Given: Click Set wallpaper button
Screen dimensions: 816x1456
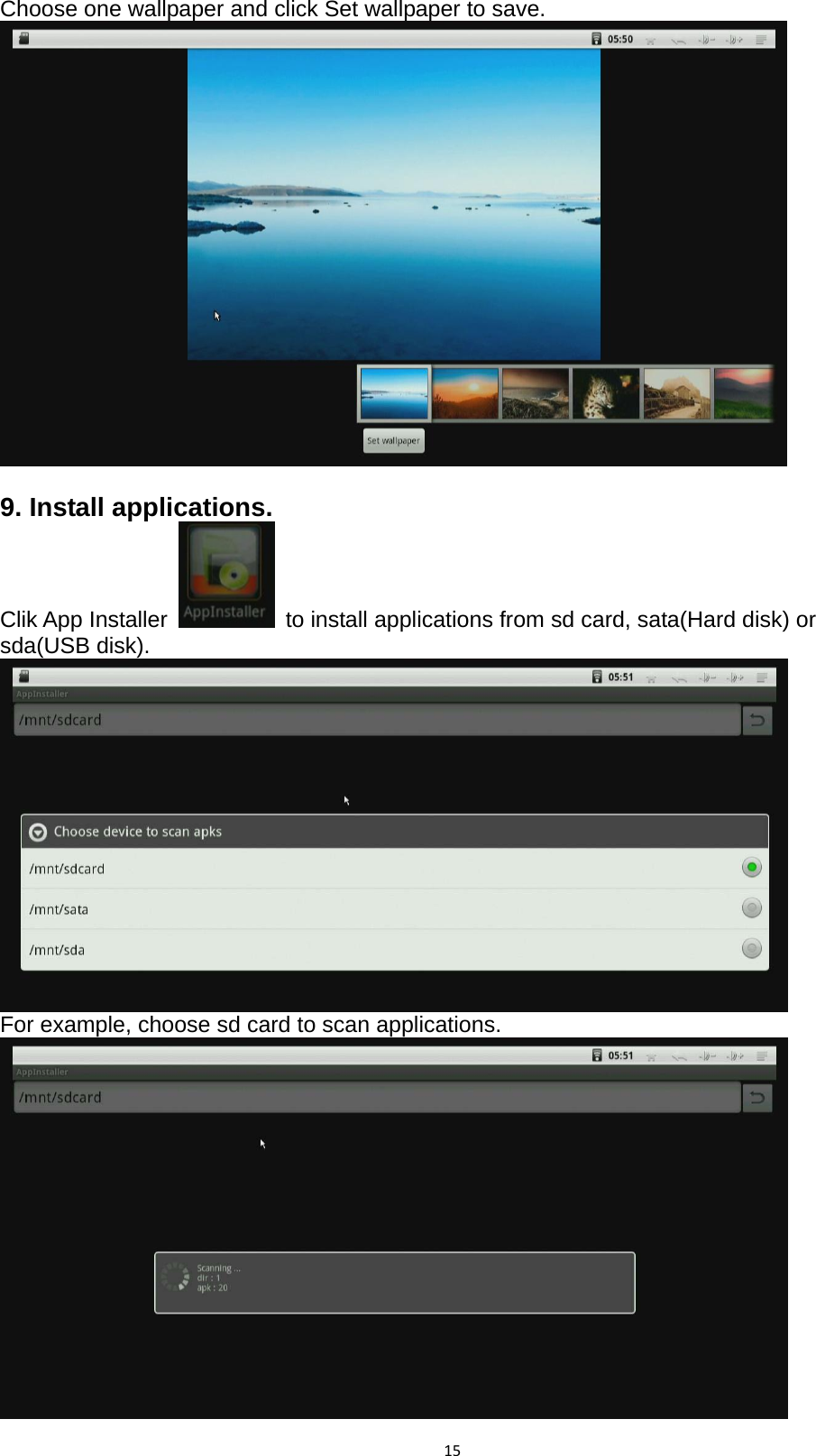Looking at the screenshot, I should 394,441.
